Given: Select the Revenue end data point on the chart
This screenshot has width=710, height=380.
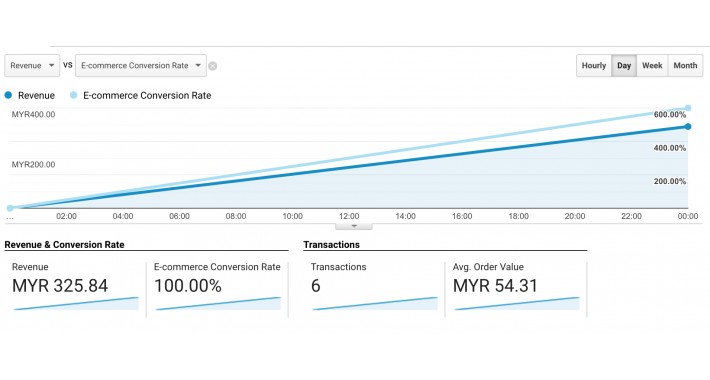Looking at the screenshot, I should [688, 127].
